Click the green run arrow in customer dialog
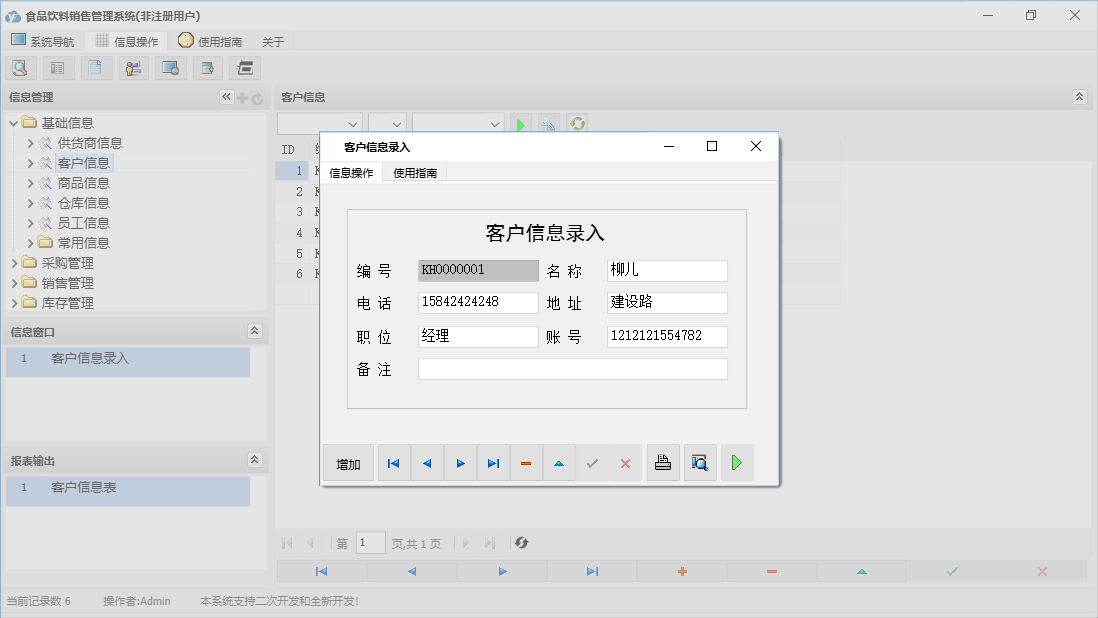The height and width of the screenshot is (618, 1098). (x=737, y=462)
